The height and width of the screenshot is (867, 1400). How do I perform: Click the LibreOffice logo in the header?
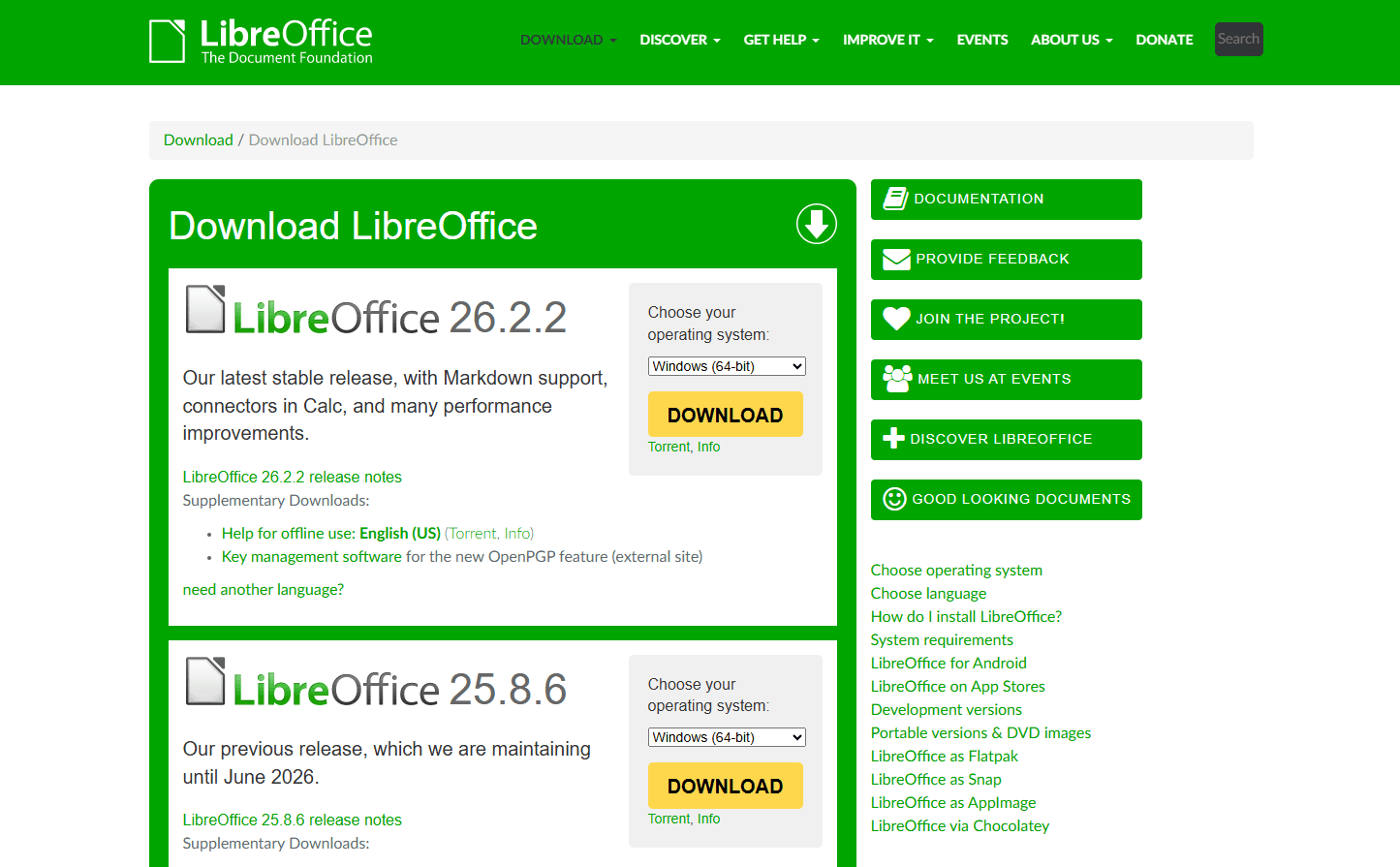[x=260, y=40]
